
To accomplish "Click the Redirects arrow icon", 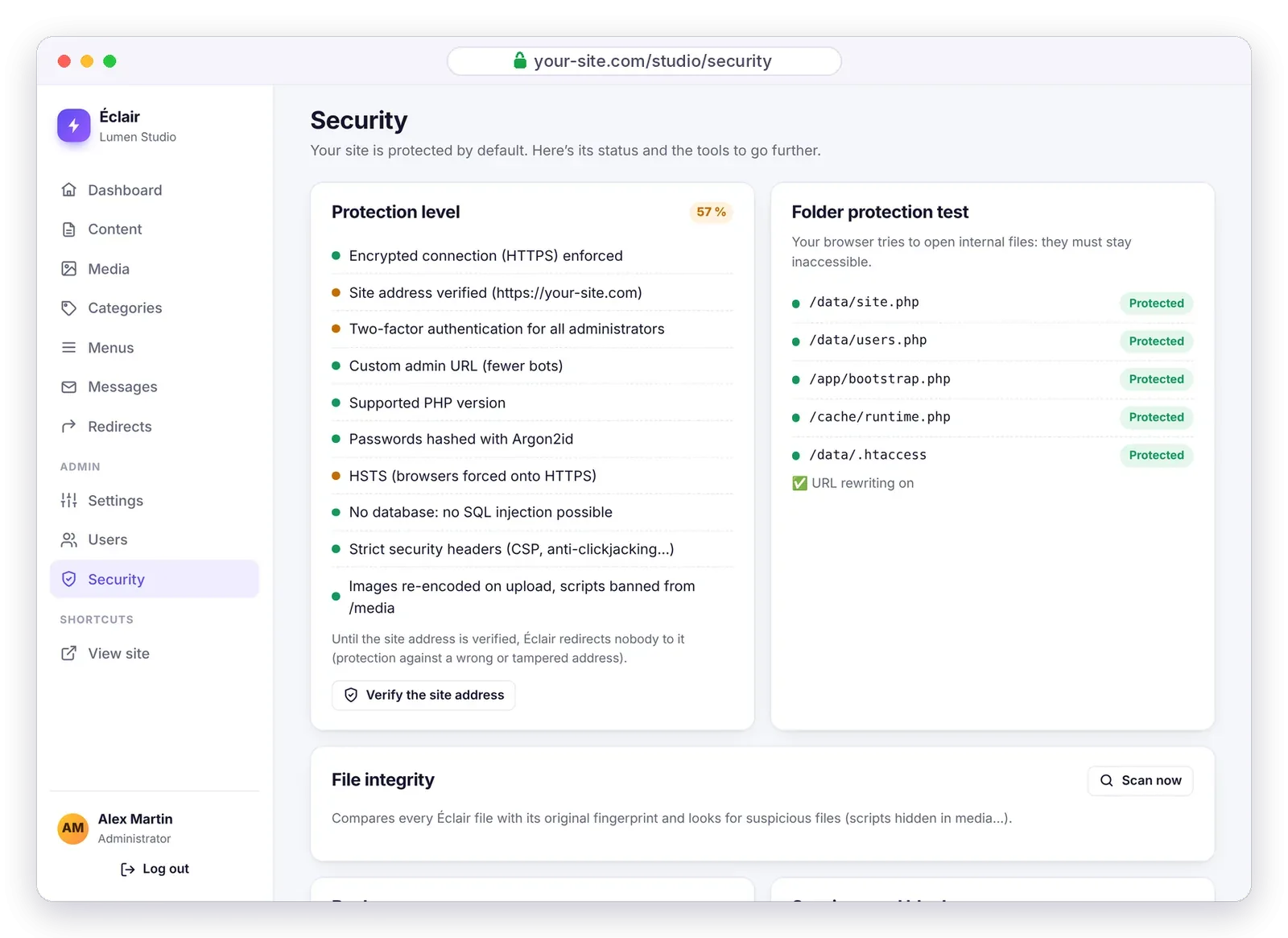I will (69, 427).
